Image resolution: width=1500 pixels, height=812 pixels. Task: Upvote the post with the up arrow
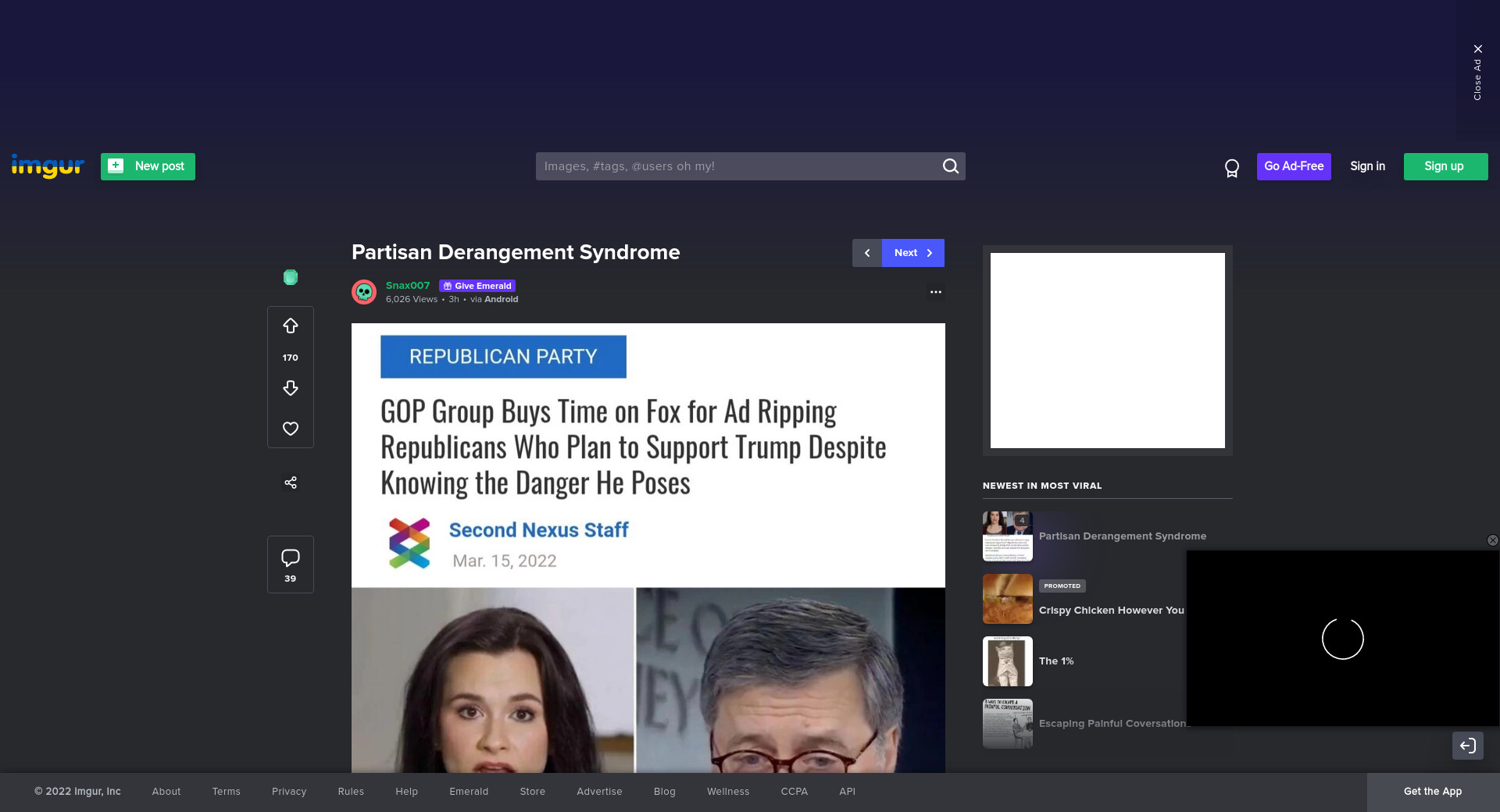[291, 326]
